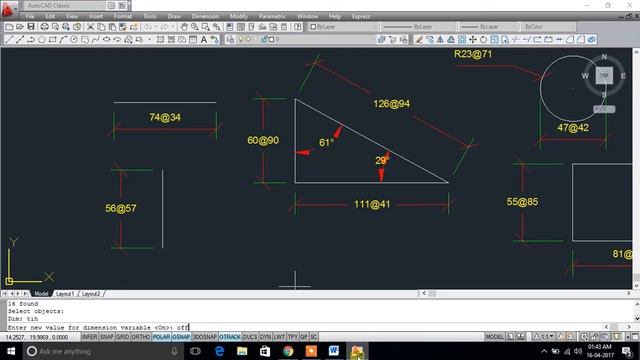Toggle LWT lineweight display
Viewport: 640px width, 360px height.
(x=279, y=337)
